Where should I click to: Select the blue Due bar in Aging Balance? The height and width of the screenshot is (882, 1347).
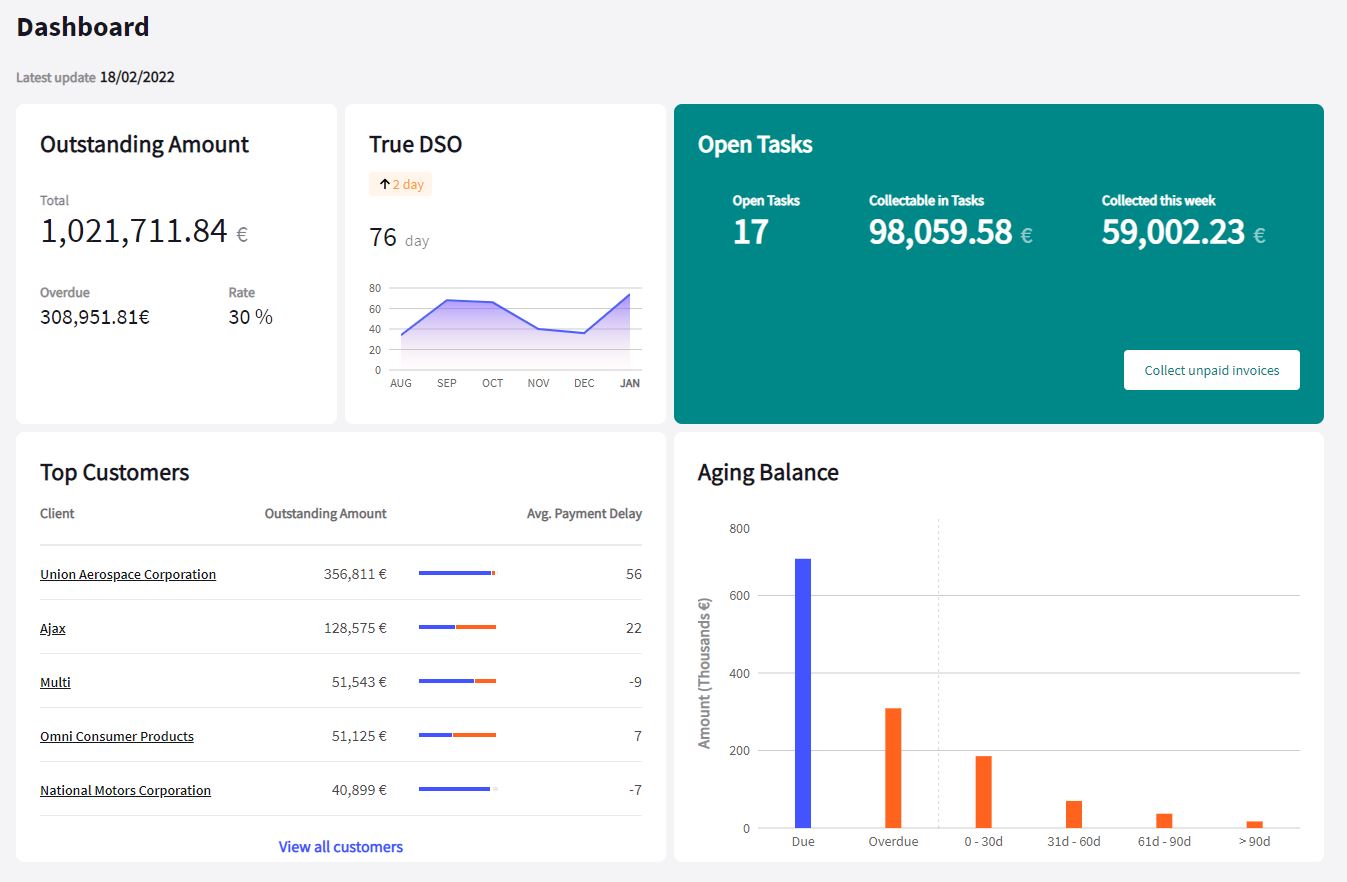[803, 690]
